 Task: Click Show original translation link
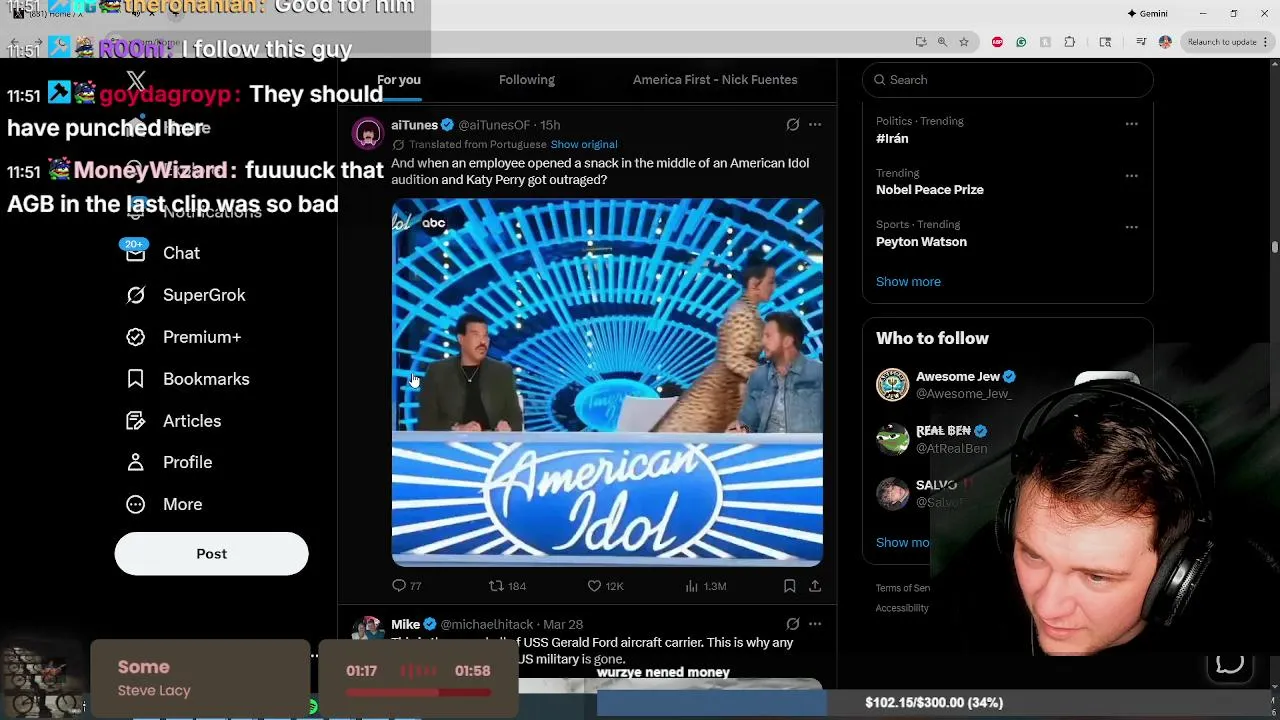point(584,144)
